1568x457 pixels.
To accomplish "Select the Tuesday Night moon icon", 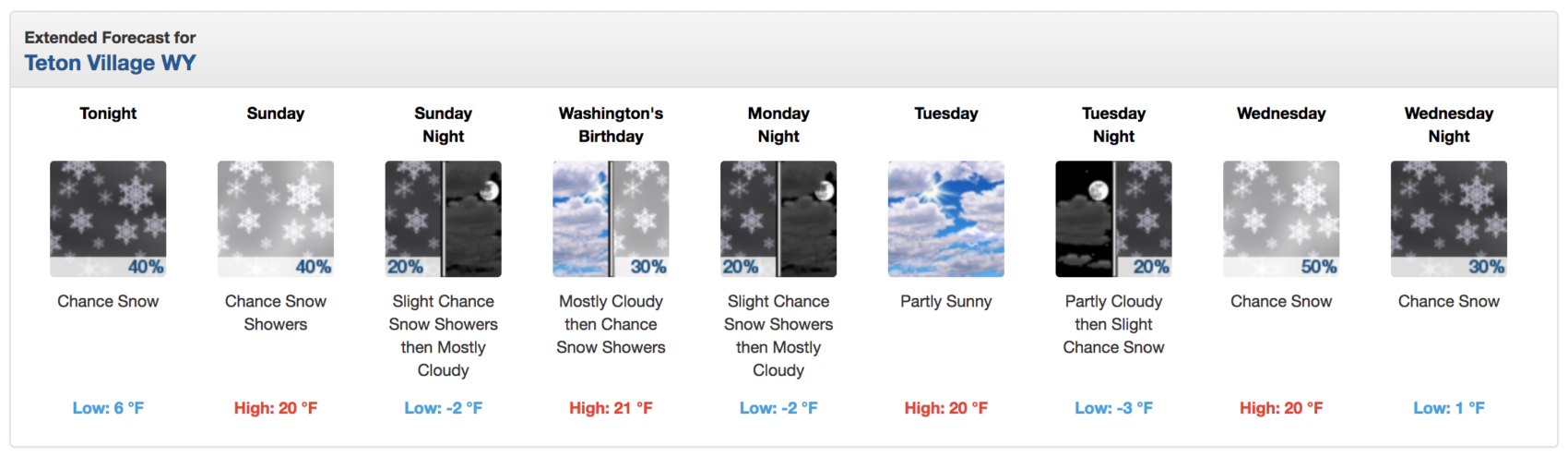I will (1114, 219).
